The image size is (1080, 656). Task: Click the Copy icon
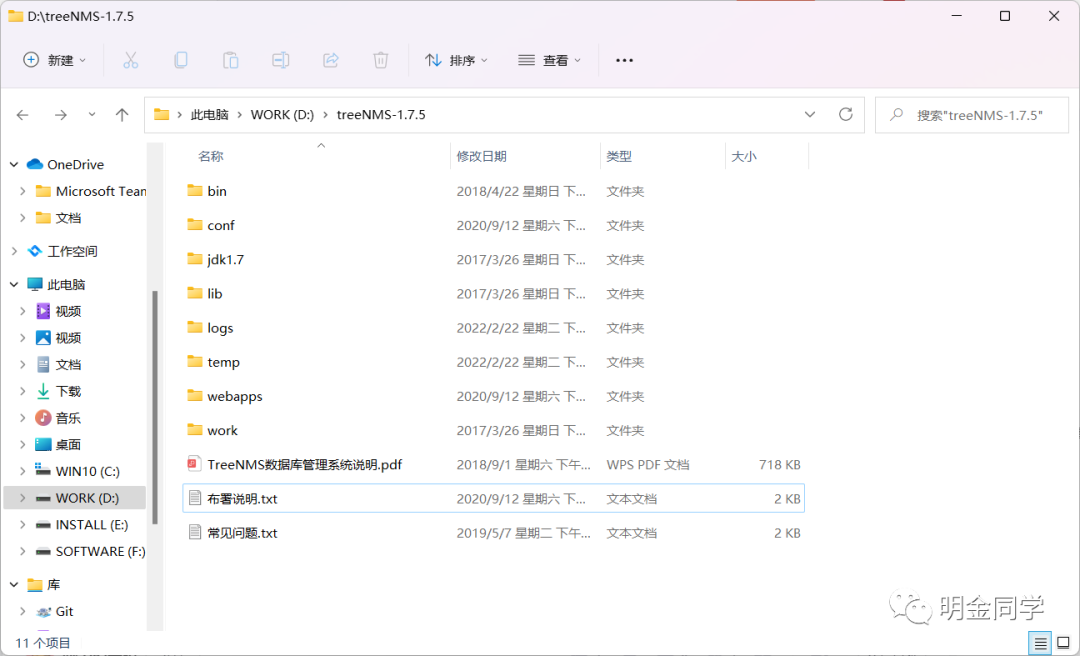[x=181, y=60]
